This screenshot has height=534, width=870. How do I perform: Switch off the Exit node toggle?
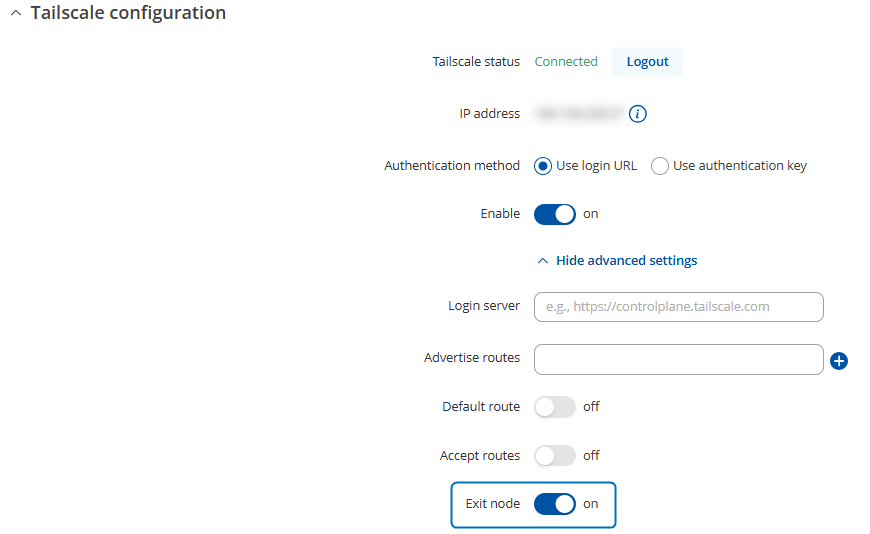(x=554, y=504)
